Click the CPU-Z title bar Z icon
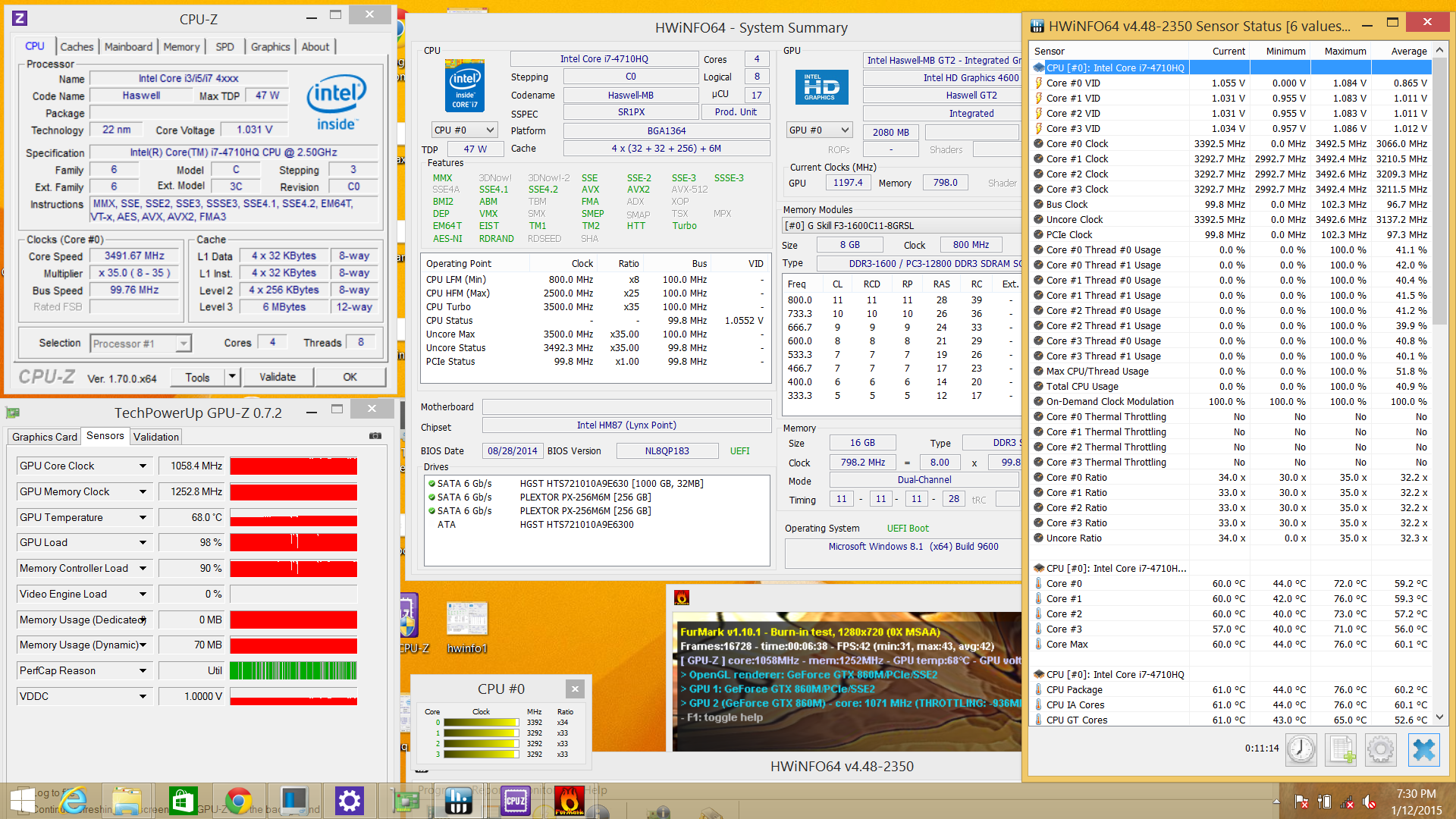The height and width of the screenshot is (819, 1456). pos(20,18)
